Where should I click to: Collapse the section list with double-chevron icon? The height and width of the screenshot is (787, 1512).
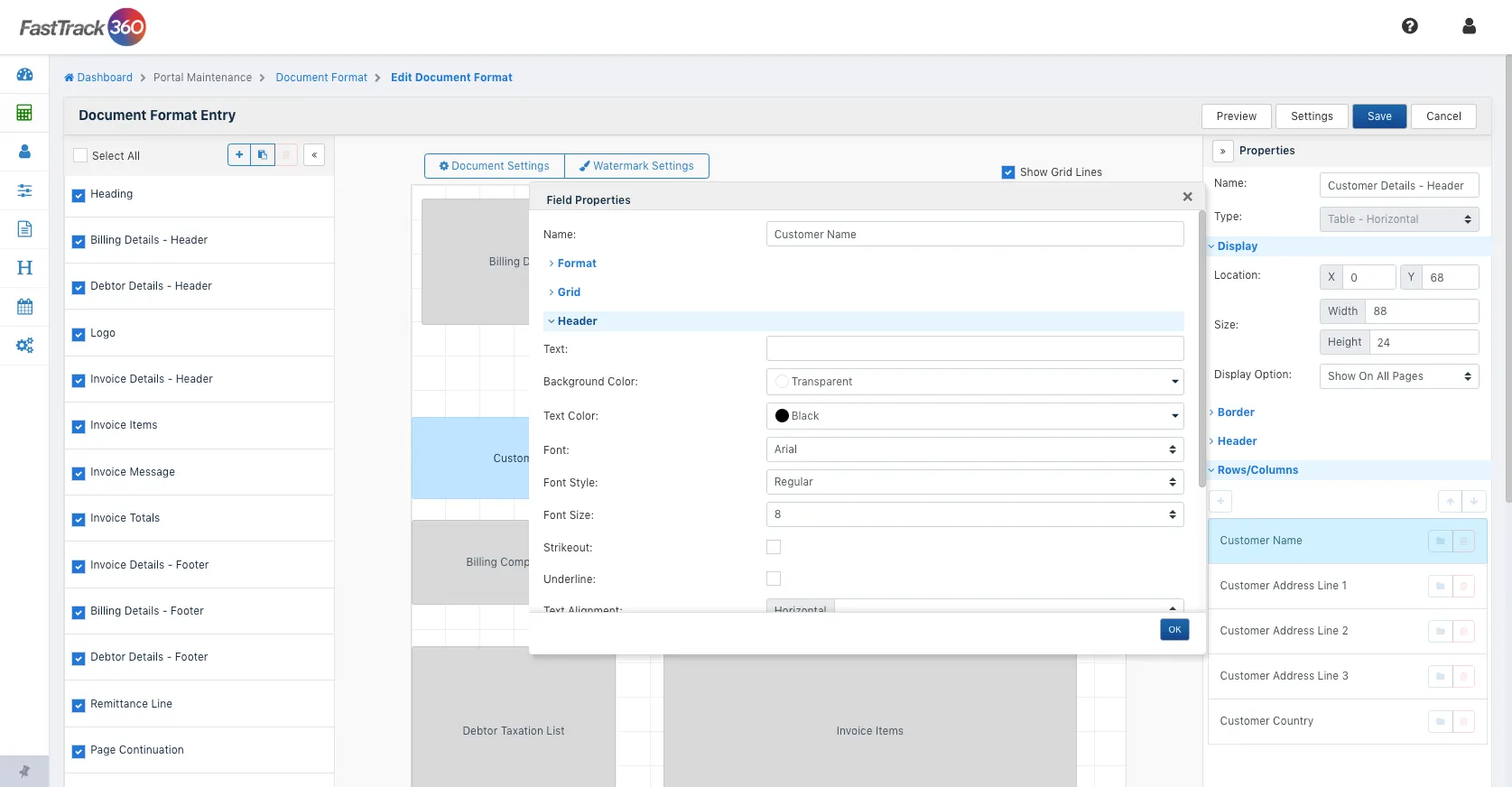(x=314, y=155)
